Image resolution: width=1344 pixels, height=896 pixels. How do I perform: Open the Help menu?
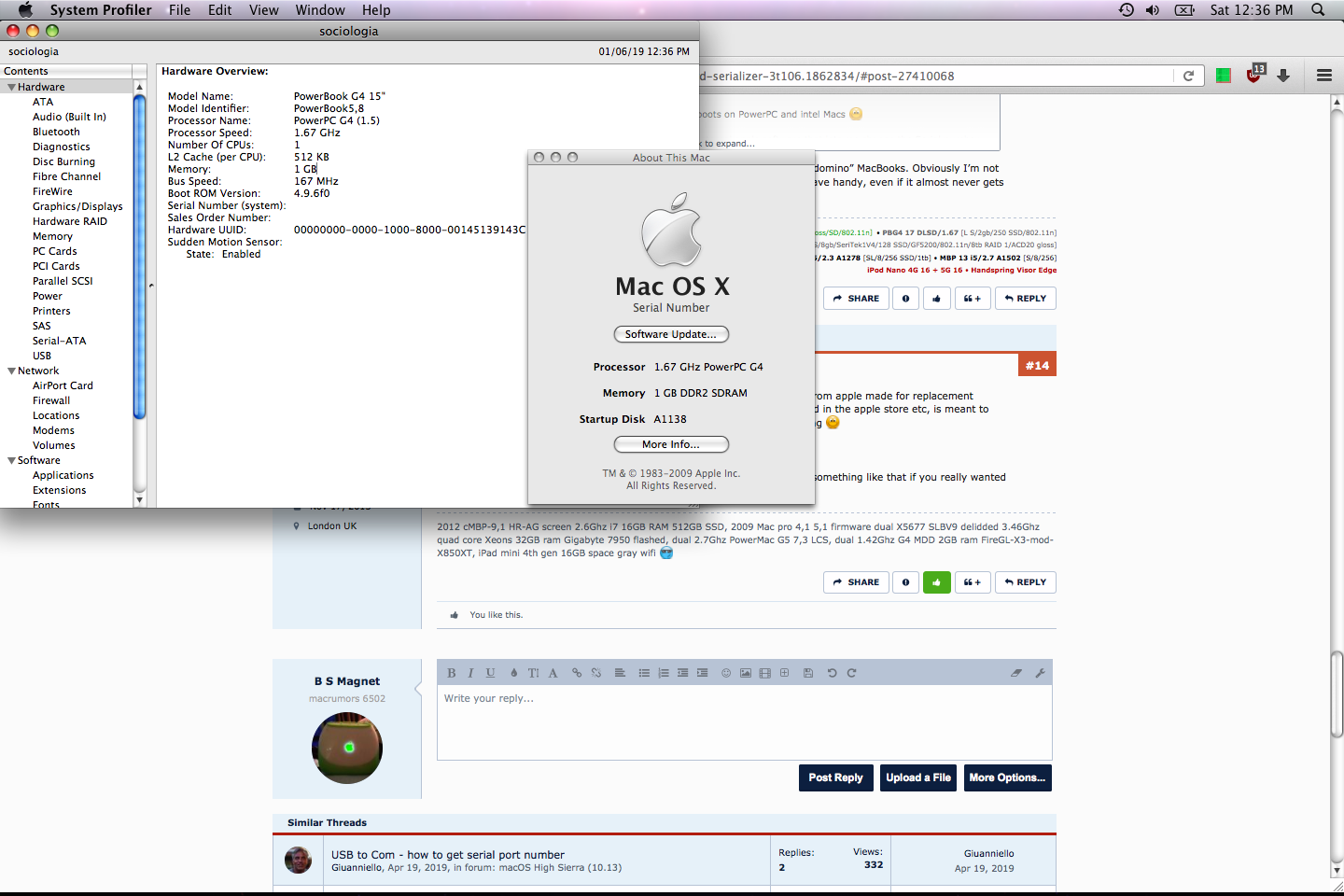[x=376, y=10]
